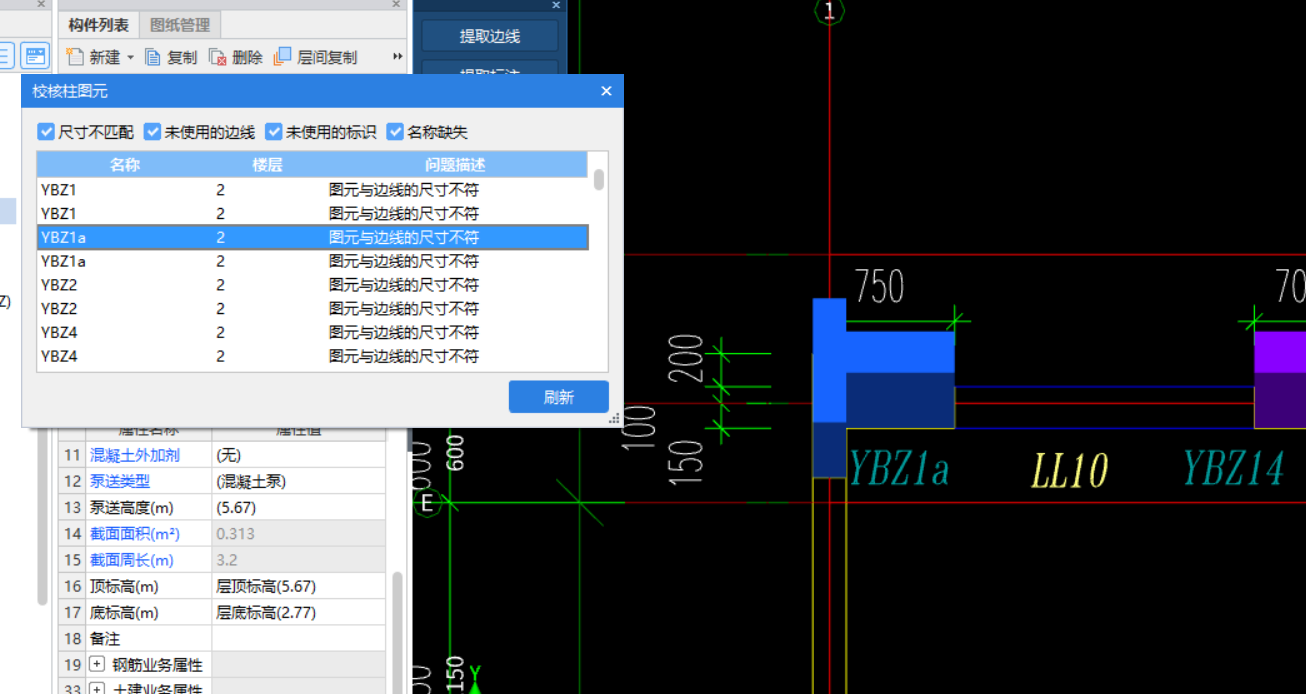Toggle the 未使用的标识 checkbox
This screenshot has height=694, width=1306.
point(273,131)
